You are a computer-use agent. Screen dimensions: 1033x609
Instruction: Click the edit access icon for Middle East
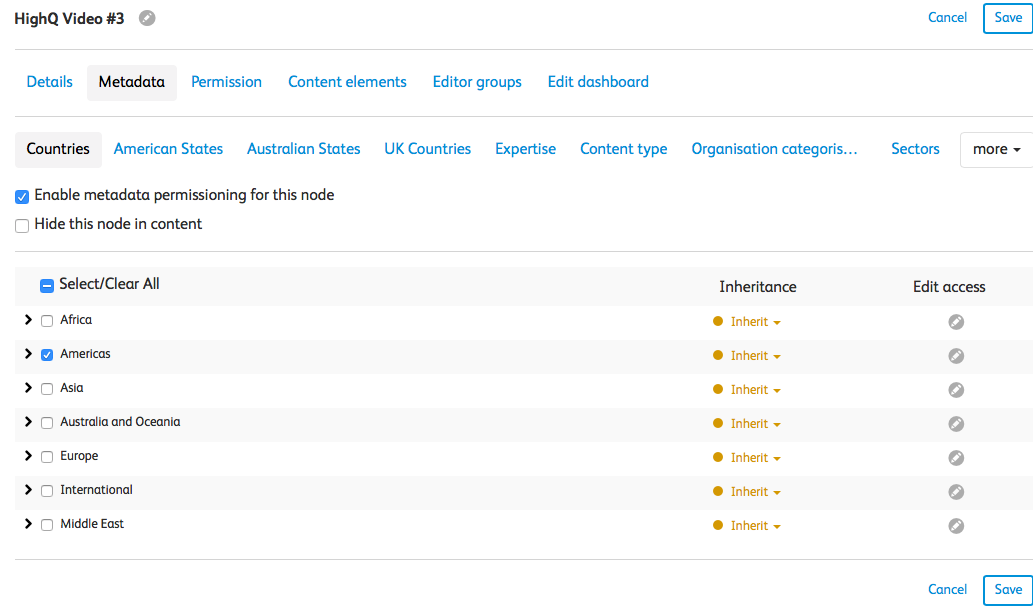coord(956,526)
